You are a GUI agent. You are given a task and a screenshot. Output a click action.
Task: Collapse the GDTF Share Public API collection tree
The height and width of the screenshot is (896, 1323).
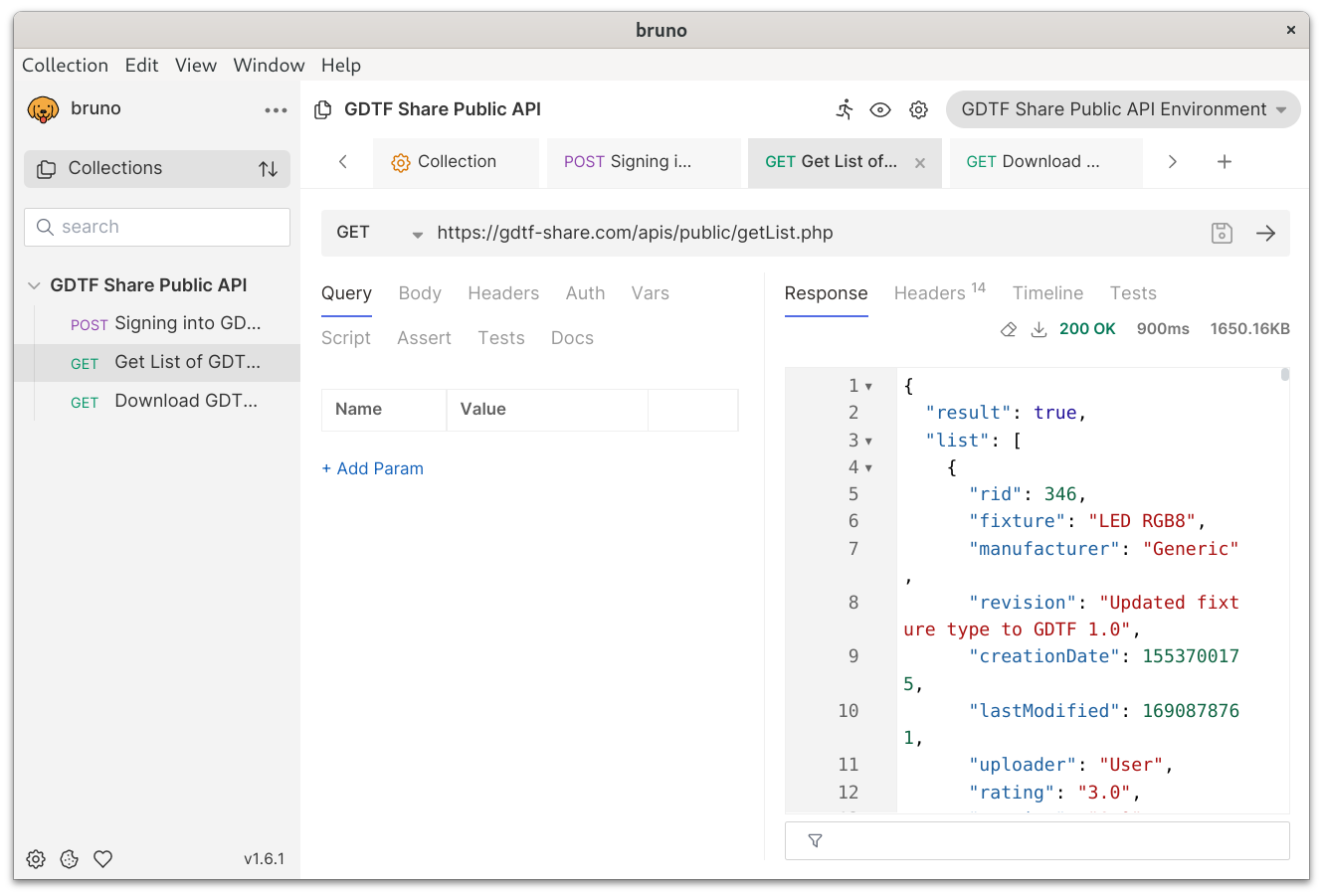click(34, 285)
